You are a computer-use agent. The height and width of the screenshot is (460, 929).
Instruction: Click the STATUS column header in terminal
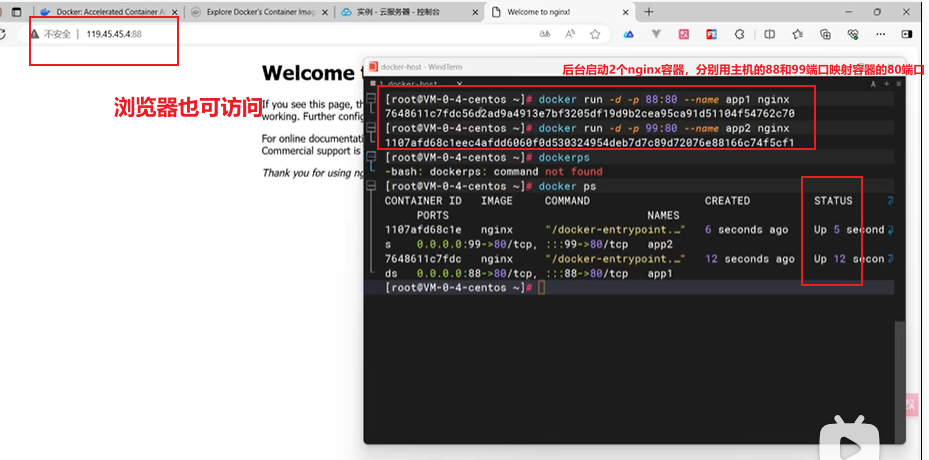pyautogui.click(x=833, y=200)
